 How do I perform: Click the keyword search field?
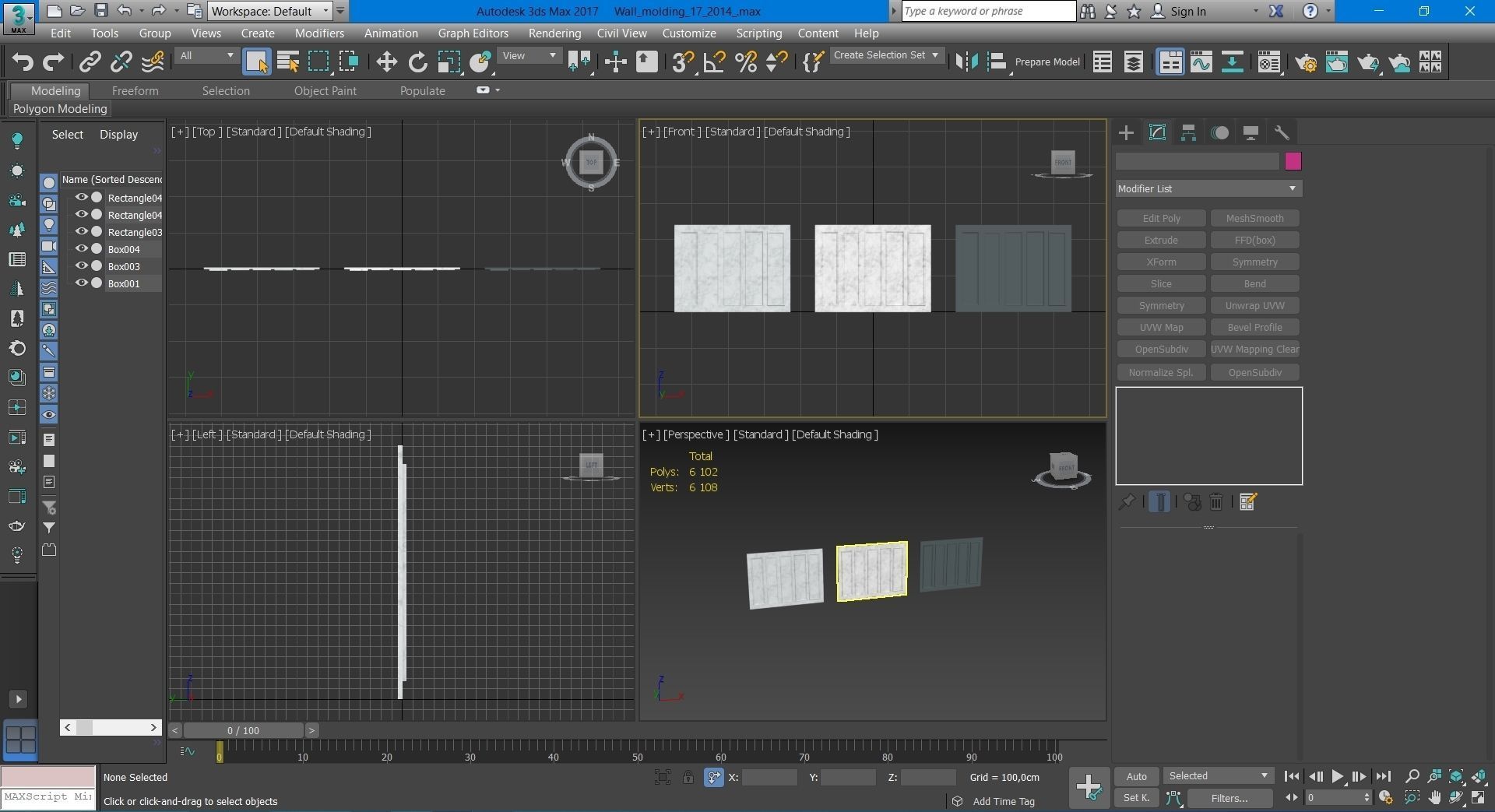click(x=988, y=11)
